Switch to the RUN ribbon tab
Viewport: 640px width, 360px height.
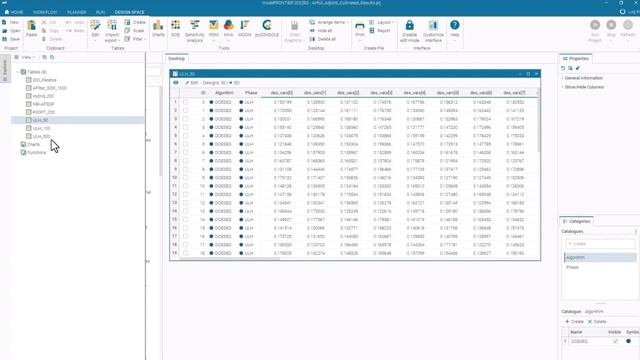(x=100, y=12)
